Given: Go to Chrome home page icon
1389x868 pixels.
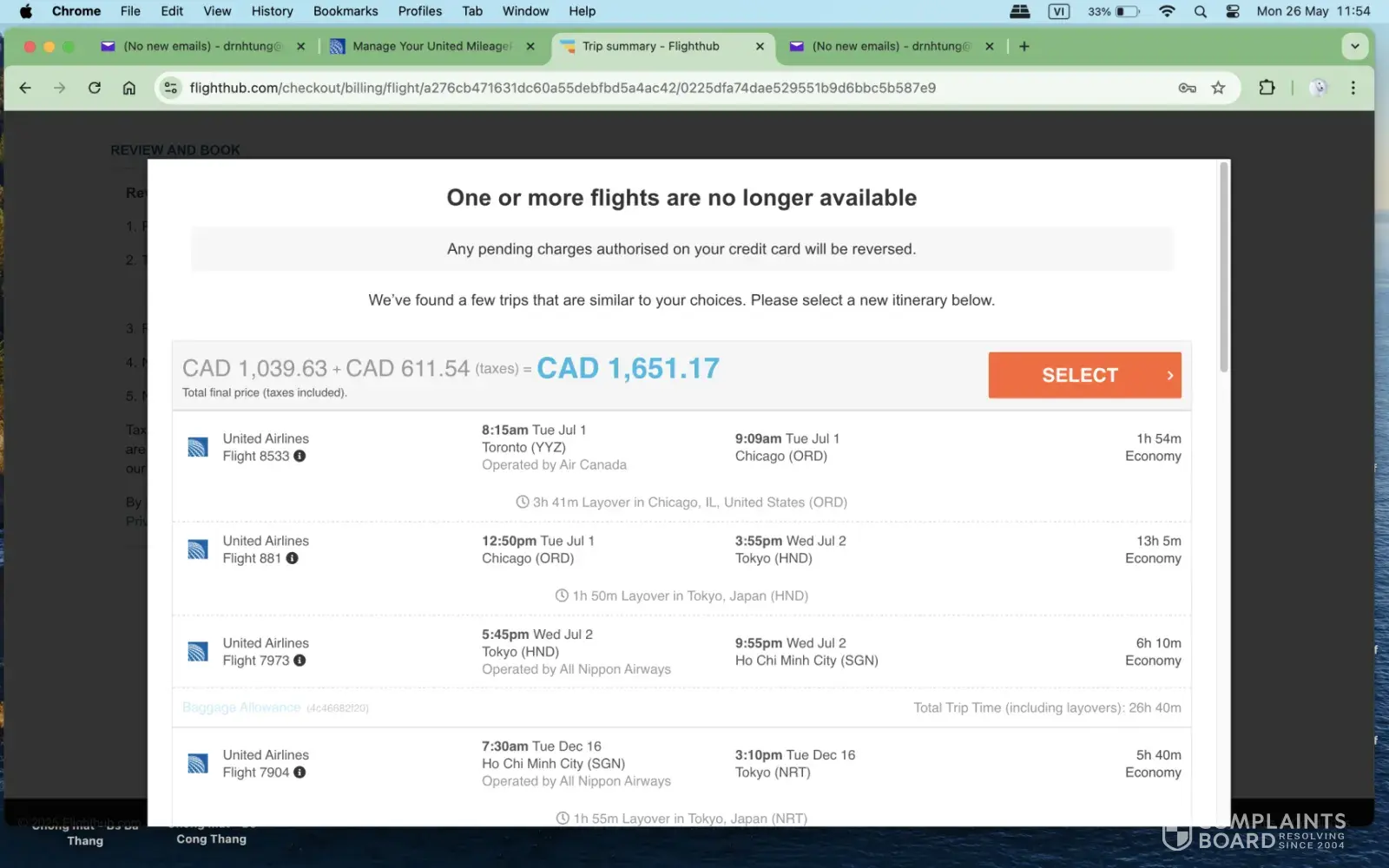Looking at the screenshot, I should pos(129,88).
